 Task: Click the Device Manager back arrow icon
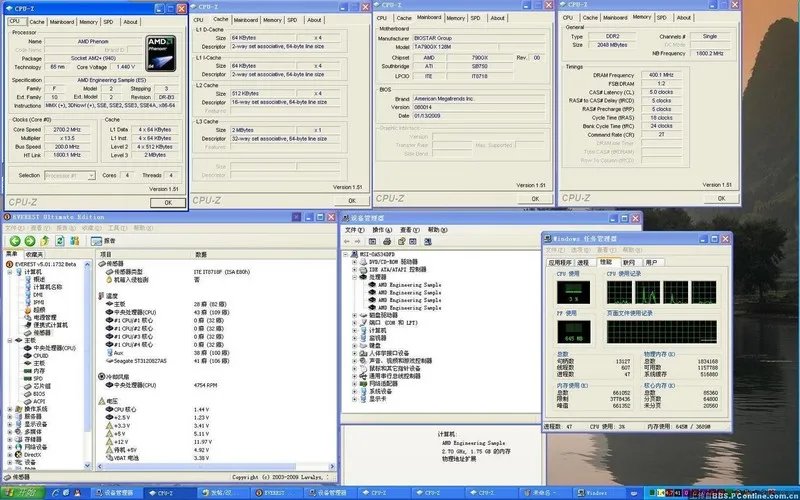click(347, 241)
